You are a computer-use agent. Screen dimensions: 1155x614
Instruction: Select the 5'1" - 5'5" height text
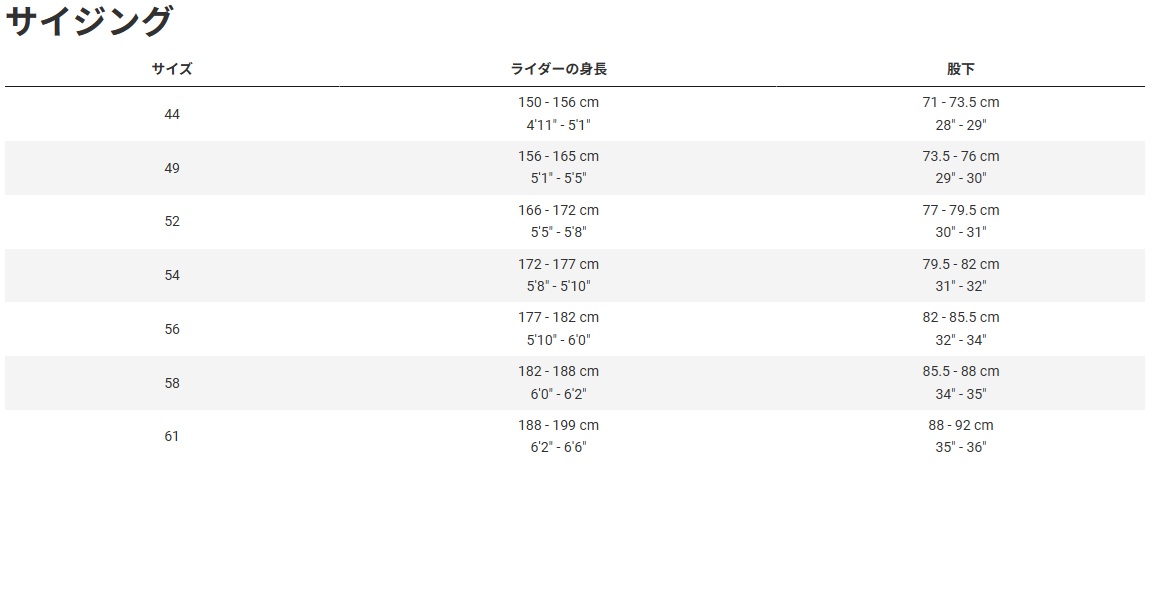[558, 178]
